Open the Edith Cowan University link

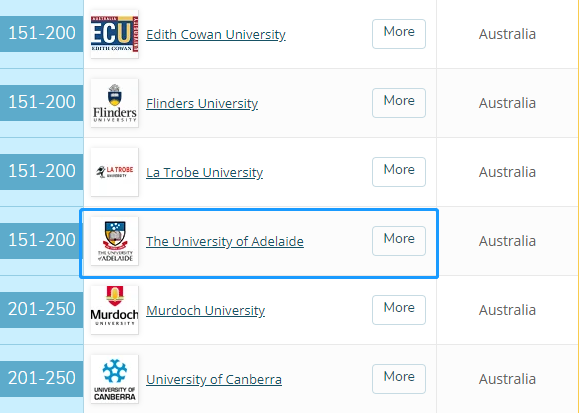(216, 34)
